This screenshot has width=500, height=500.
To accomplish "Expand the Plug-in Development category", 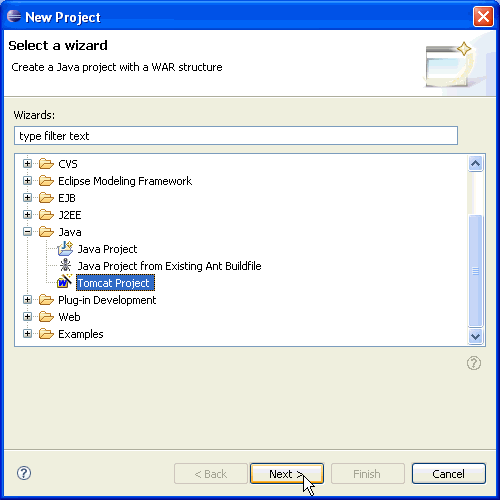I will (x=28, y=300).
